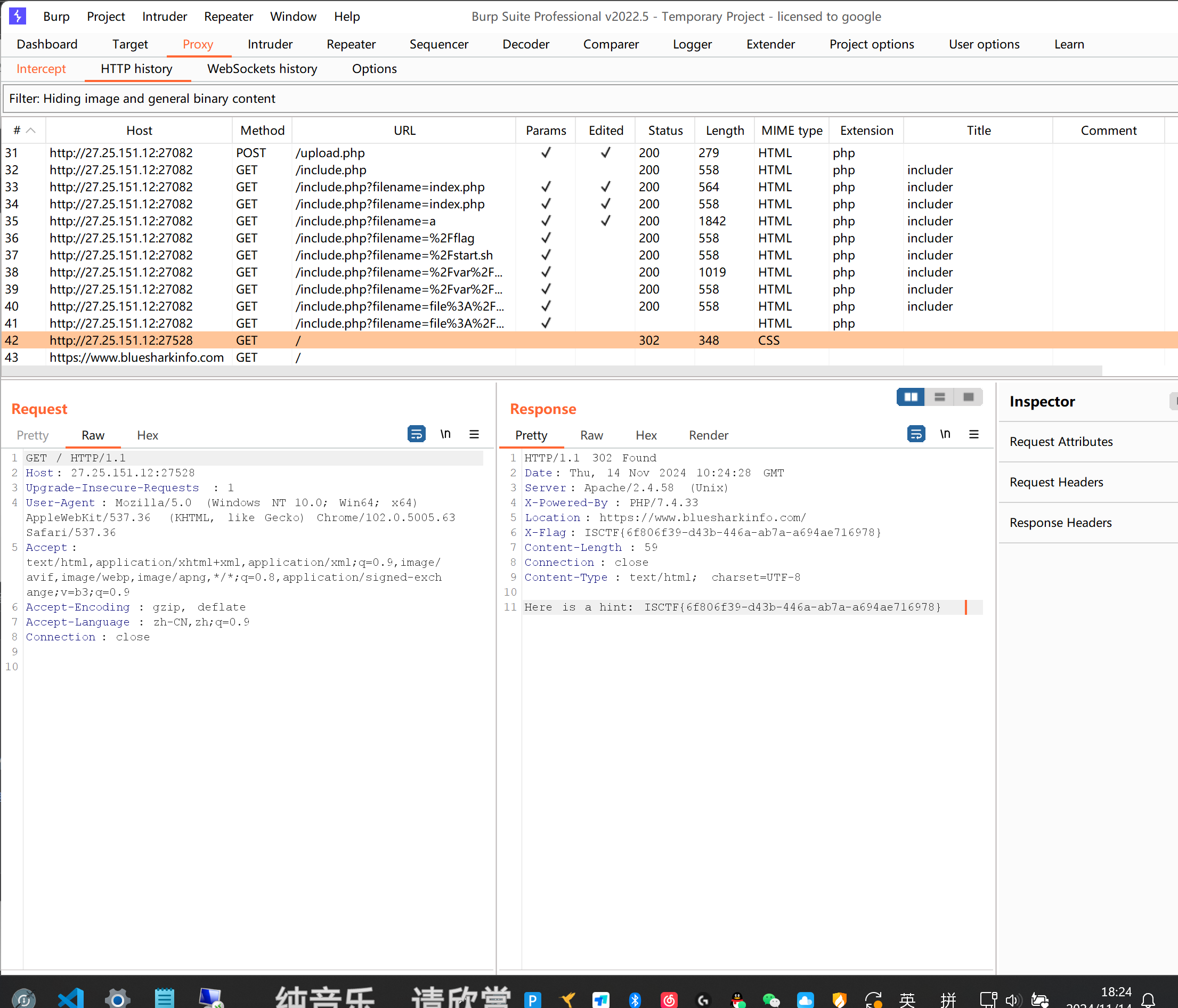1178x1008 pixels.
Task: Switch to side-by-side split layout
Action: click(x=910, y=397)
